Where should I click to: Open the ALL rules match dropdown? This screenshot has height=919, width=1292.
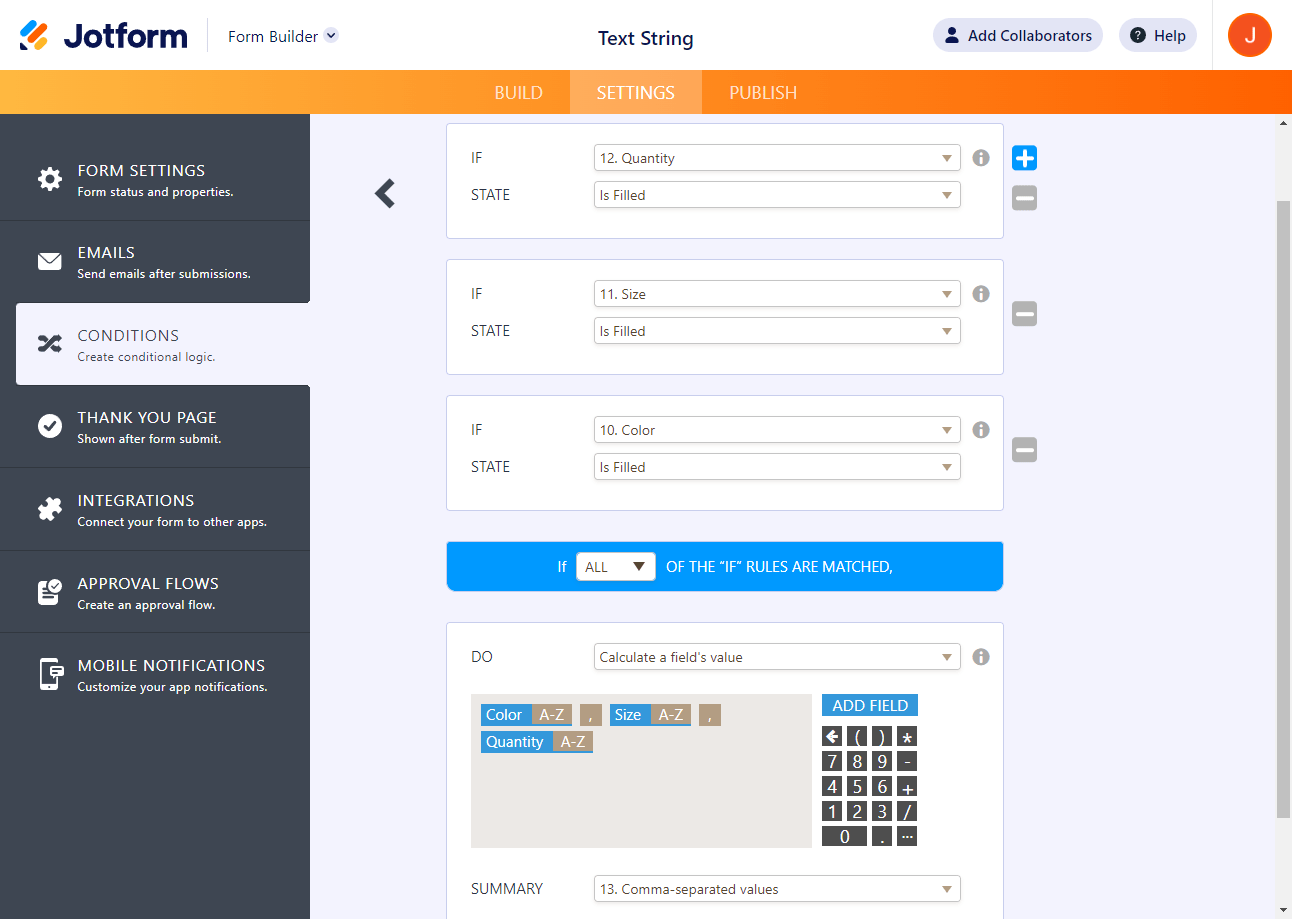click(x=616, y=567)
